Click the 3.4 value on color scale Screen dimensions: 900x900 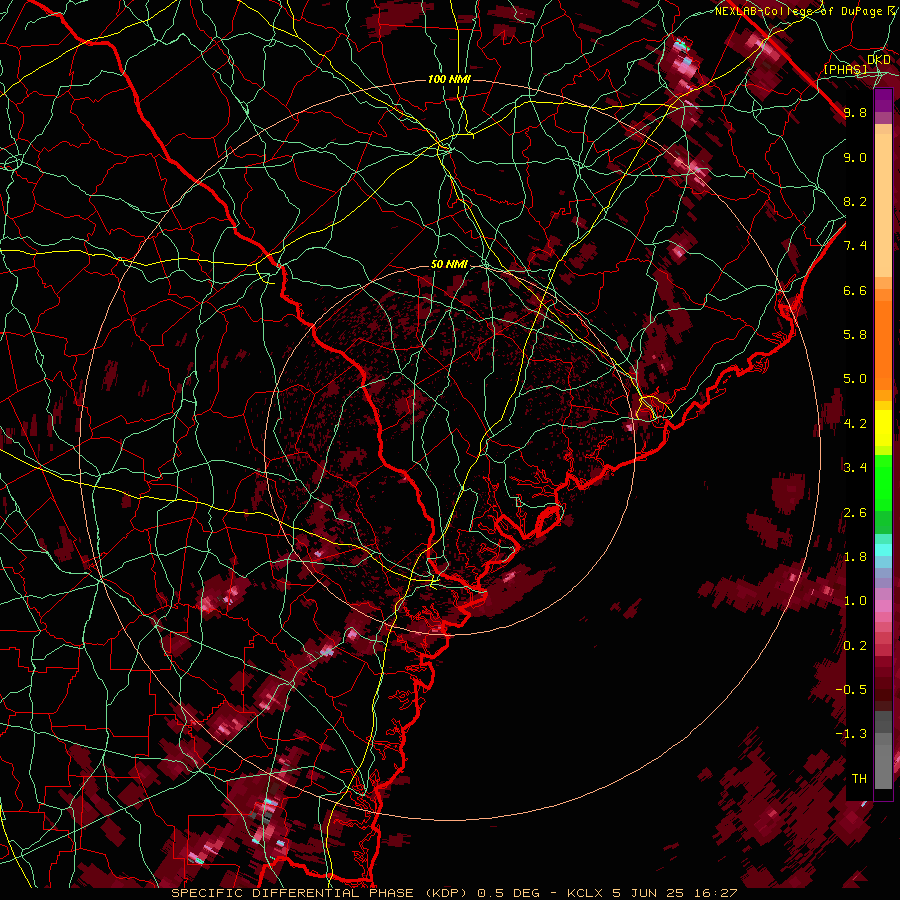[x=855, y=468]
